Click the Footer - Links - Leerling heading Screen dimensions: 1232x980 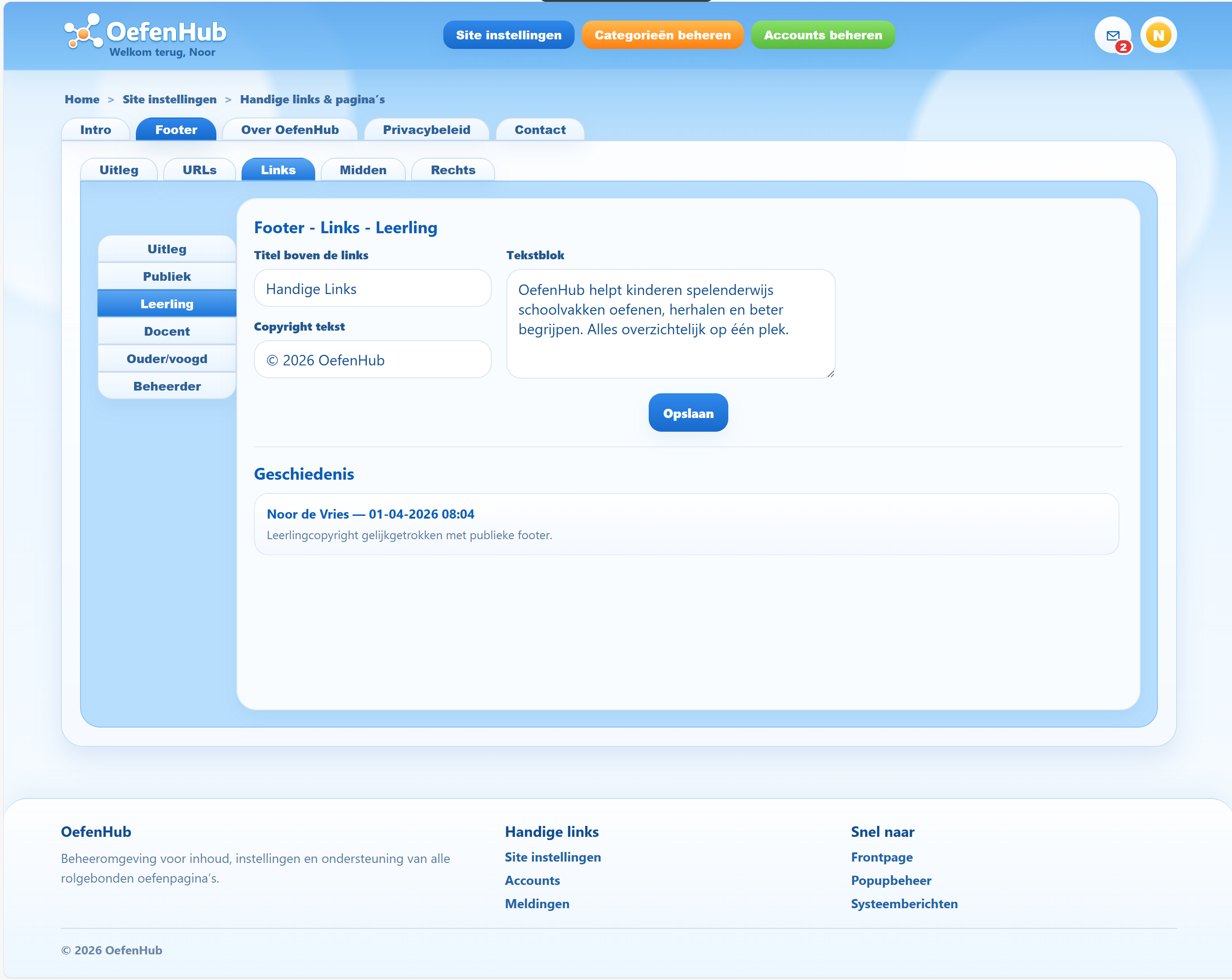(x=346, y=228)
